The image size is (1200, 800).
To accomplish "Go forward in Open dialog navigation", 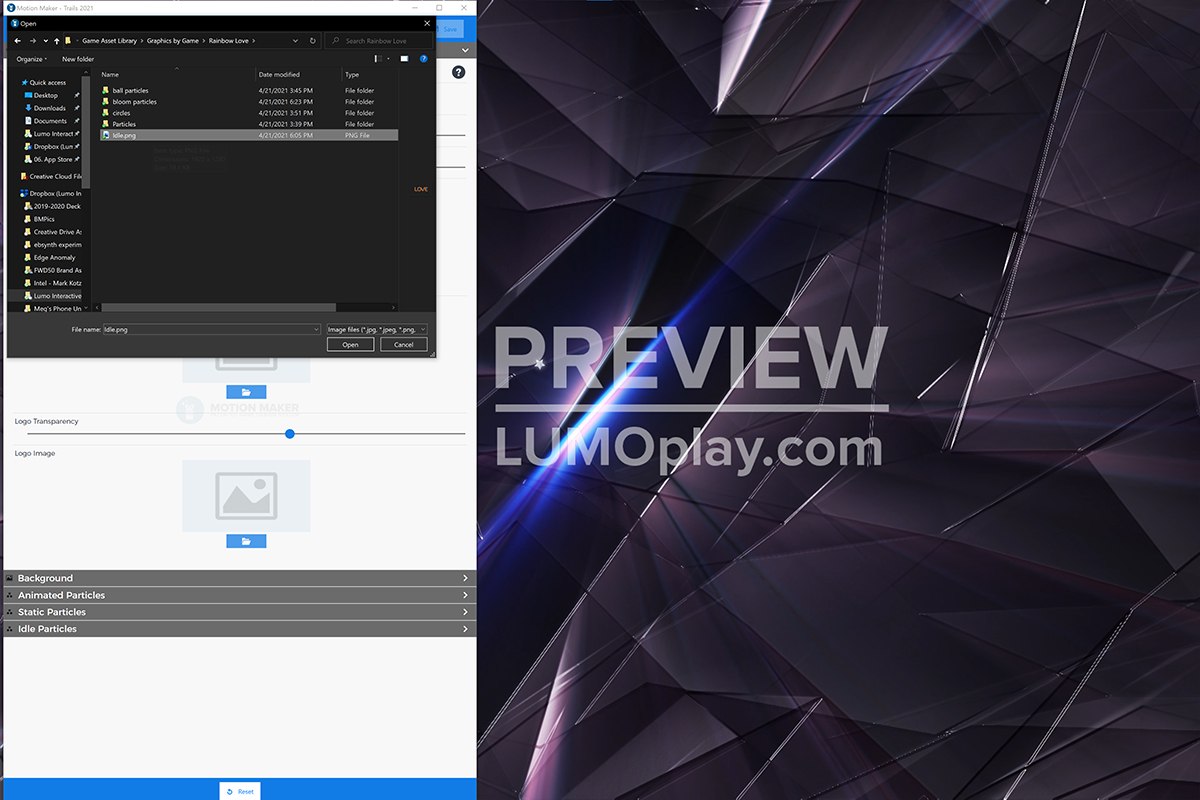I will click(x=33, y=41).
